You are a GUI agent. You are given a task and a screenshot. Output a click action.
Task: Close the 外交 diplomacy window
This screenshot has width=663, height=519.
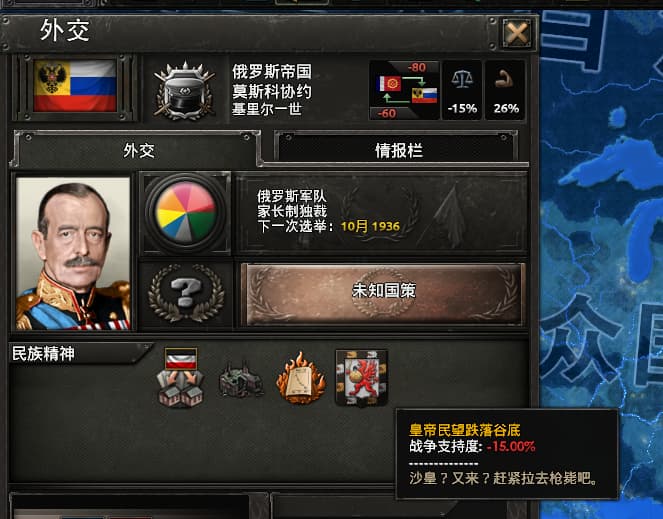[517, 32]
